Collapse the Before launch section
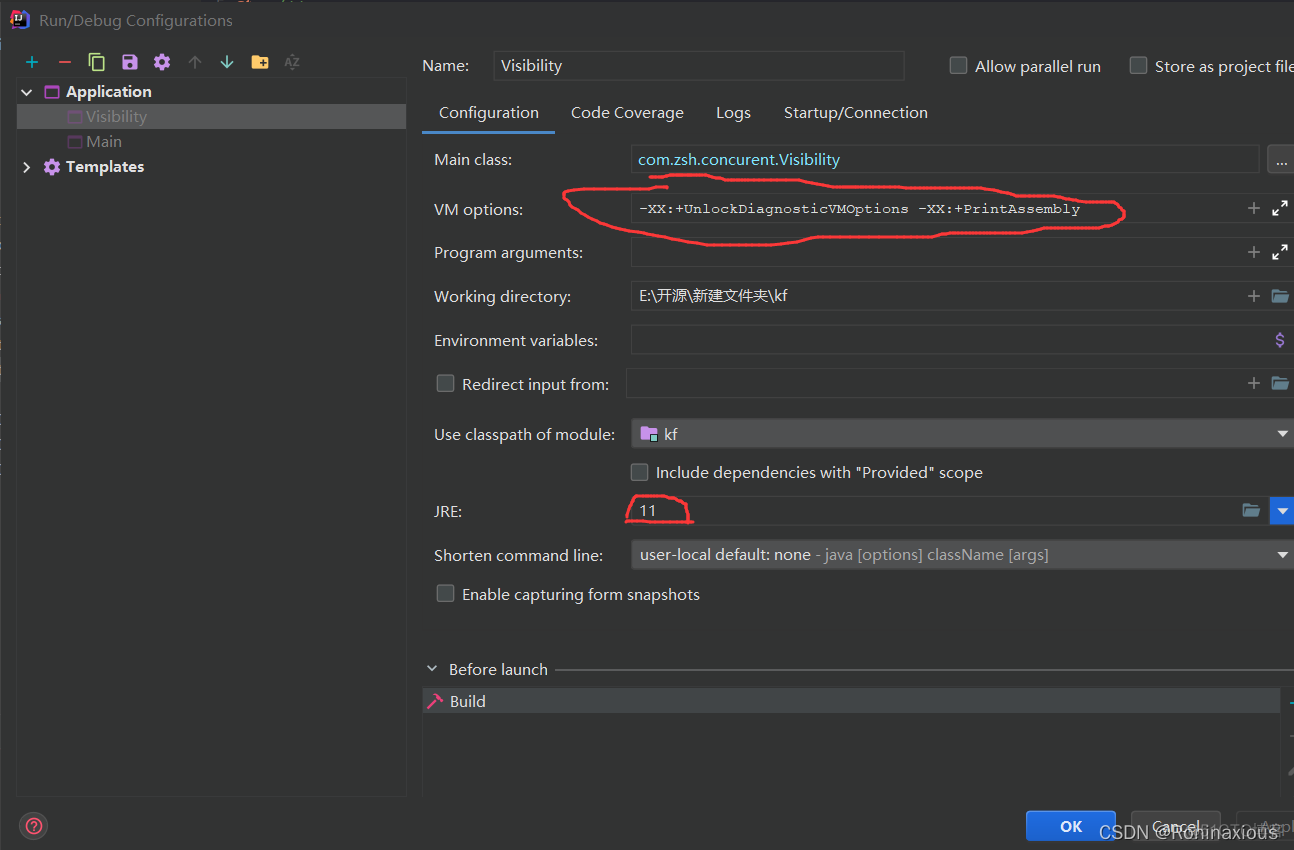Image resolution: width=1294 pixels, height=850 pixels. pos(432,669)
